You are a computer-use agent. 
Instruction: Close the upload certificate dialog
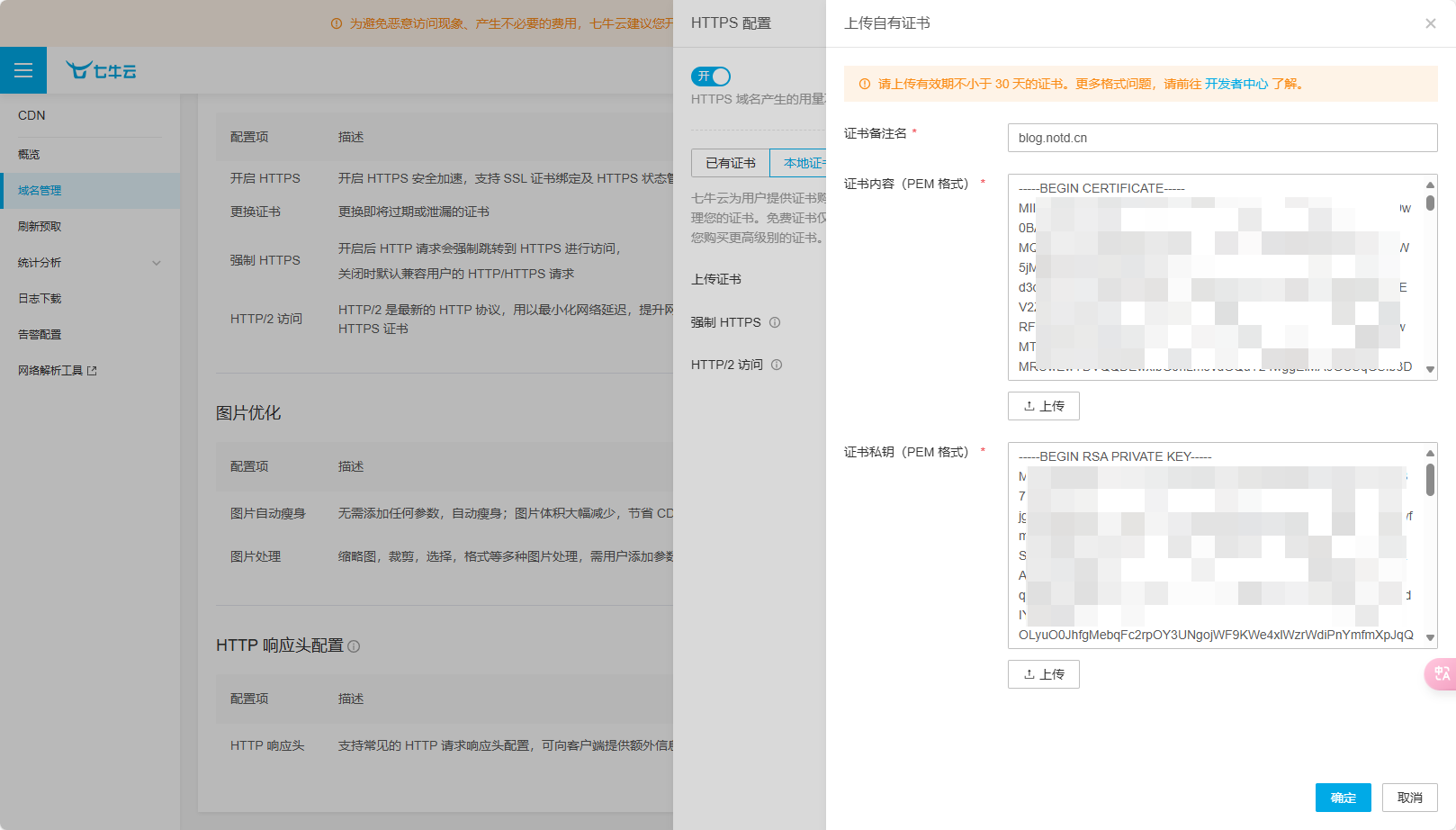[1431, 23]
